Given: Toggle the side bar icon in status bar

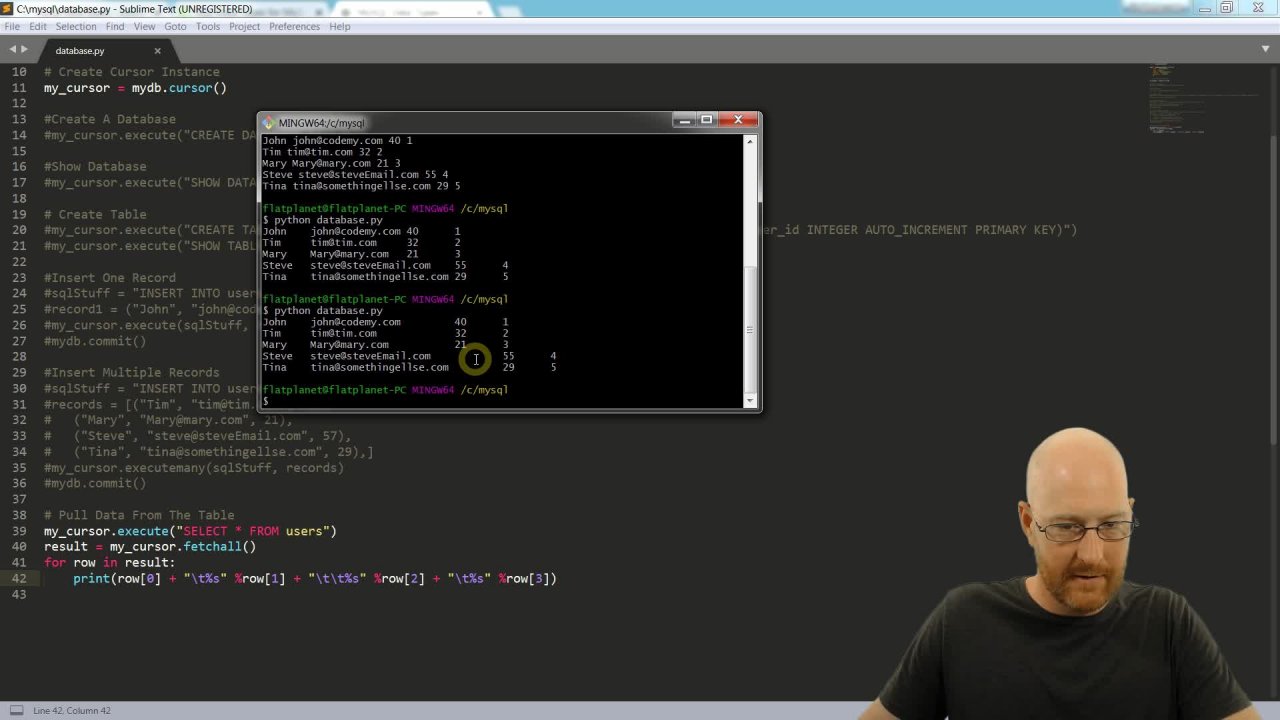Looking at the screenshot, I should 16,710.
